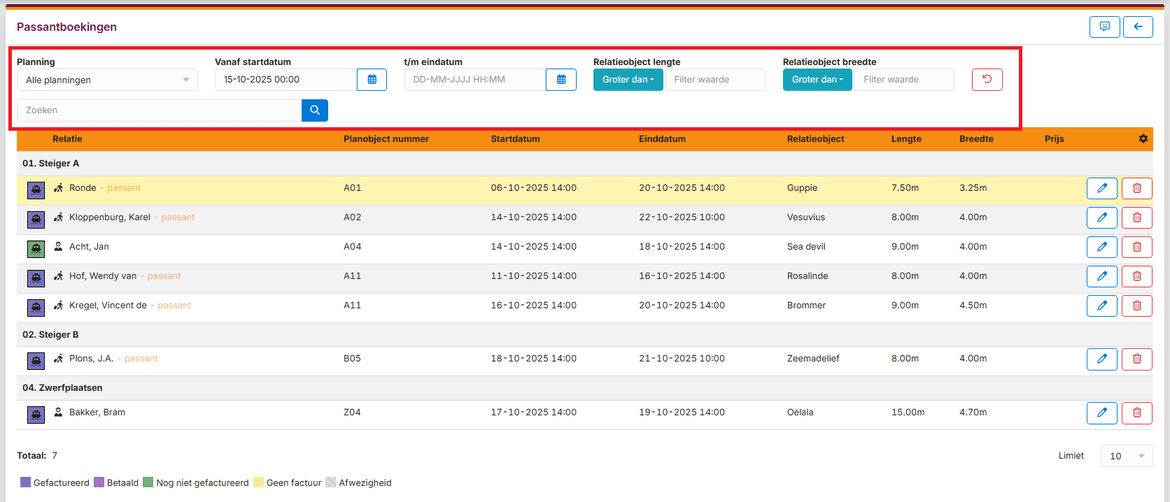Screen dimensions: 1170x502
Task: Click the search magnifier button
Action: tap(314, 110)
